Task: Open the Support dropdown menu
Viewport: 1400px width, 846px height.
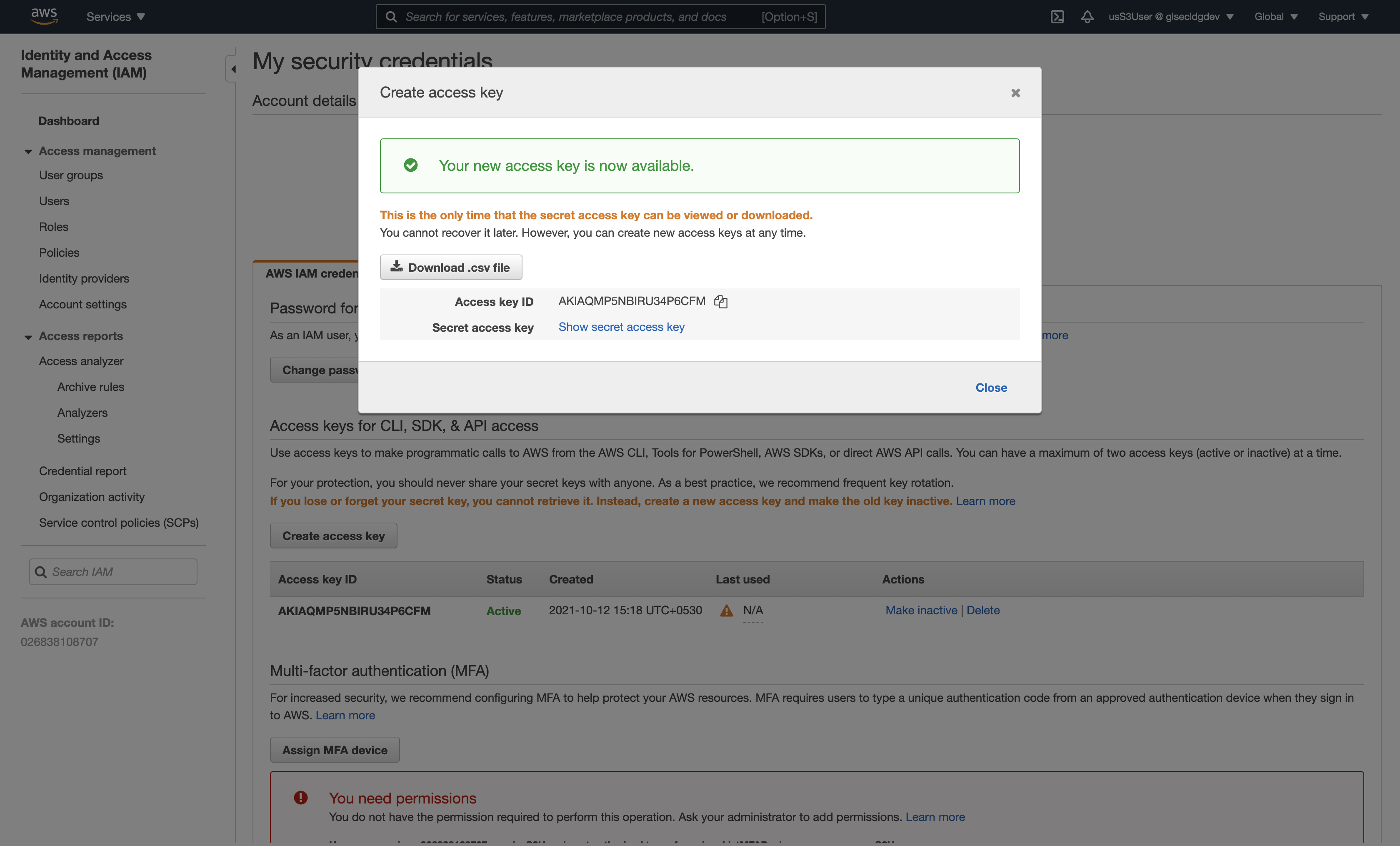Action: 1343,17
